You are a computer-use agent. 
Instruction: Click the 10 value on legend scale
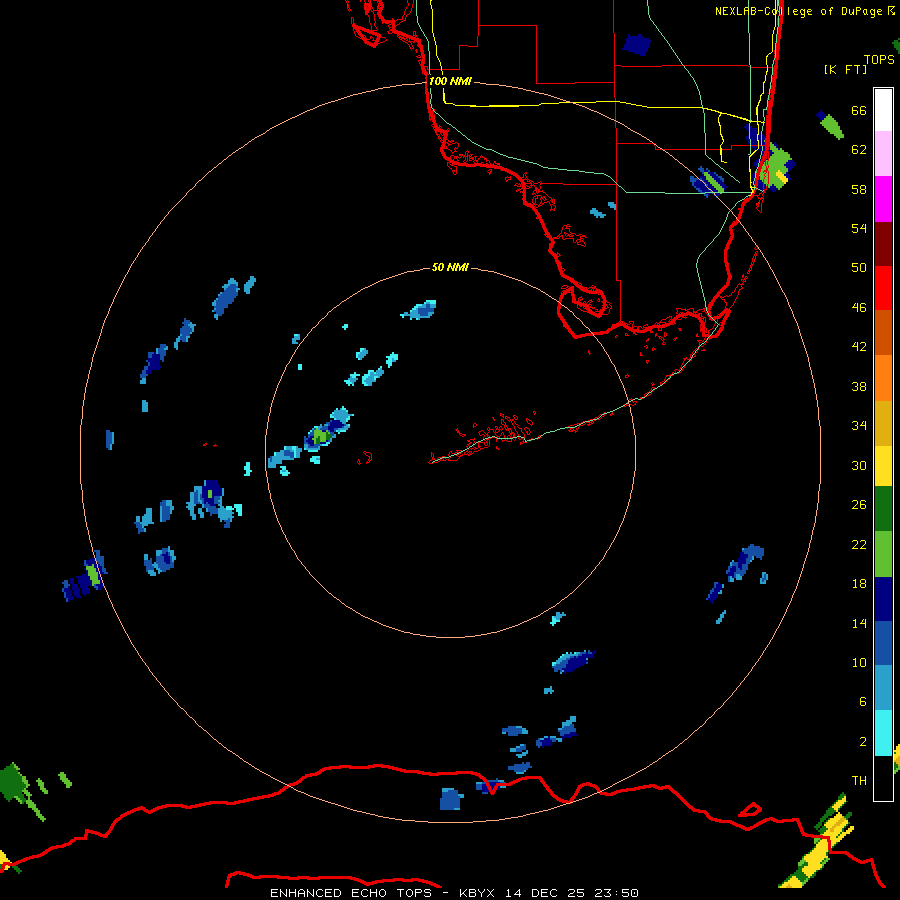859,662
